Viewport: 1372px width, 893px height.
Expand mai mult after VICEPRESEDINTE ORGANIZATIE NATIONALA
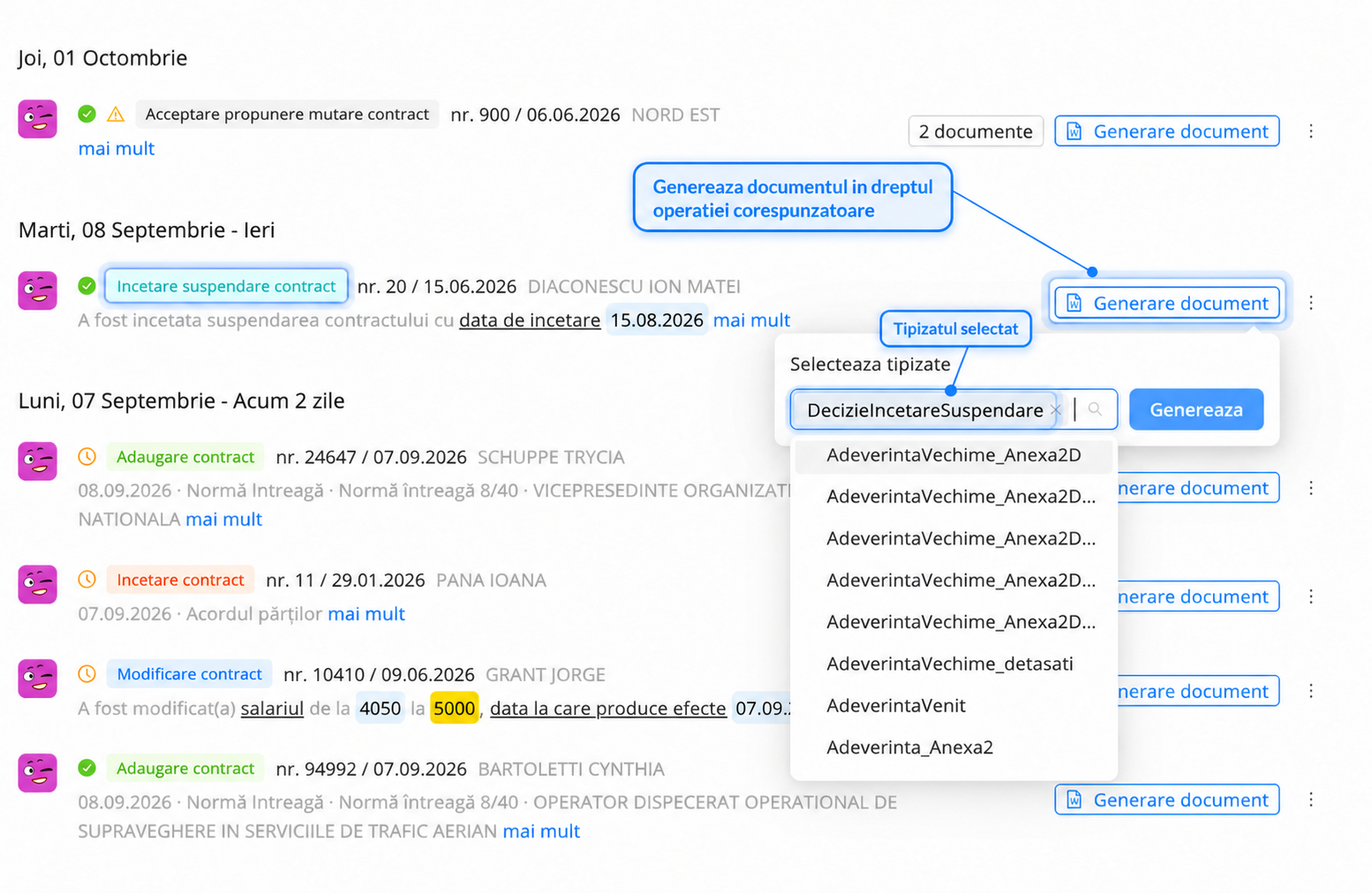[223, 519]
